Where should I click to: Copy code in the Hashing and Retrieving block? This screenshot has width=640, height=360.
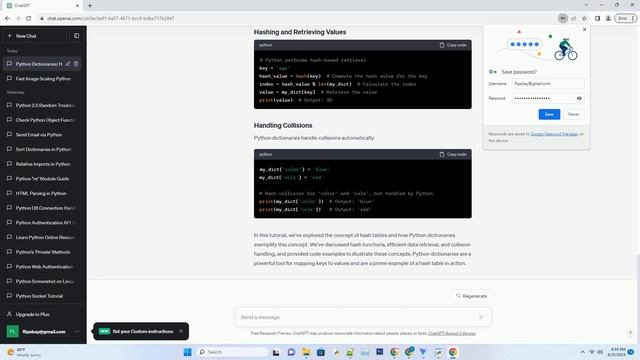(x=453, y=45)
